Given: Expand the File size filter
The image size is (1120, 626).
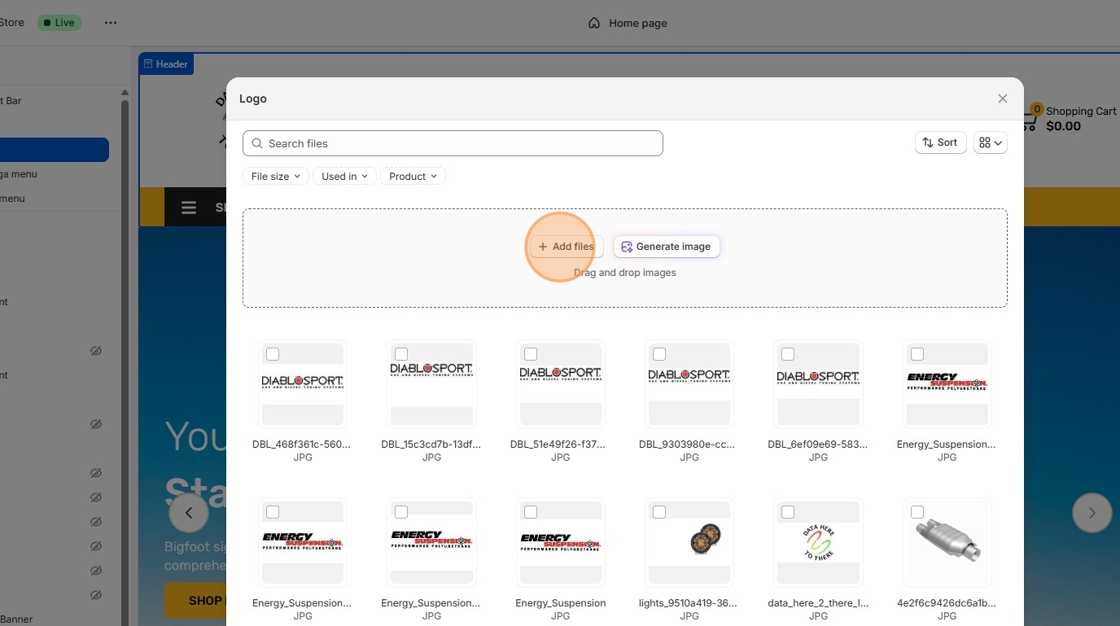Looking at the screenshot, I should (276, 176).
